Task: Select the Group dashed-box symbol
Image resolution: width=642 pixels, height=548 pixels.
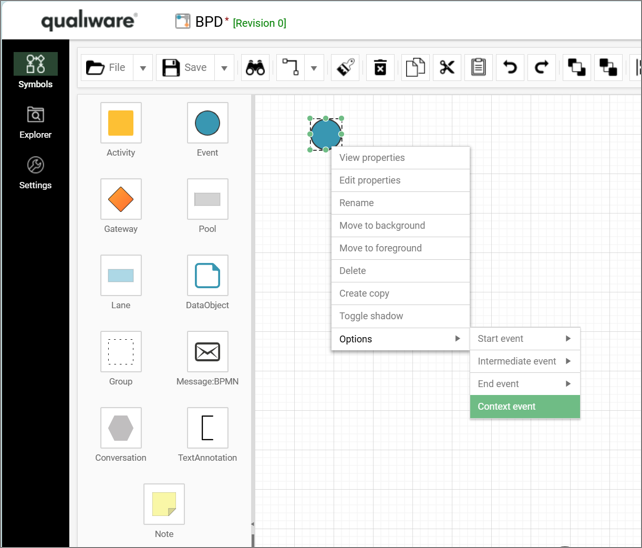Action: coord(121,351)
